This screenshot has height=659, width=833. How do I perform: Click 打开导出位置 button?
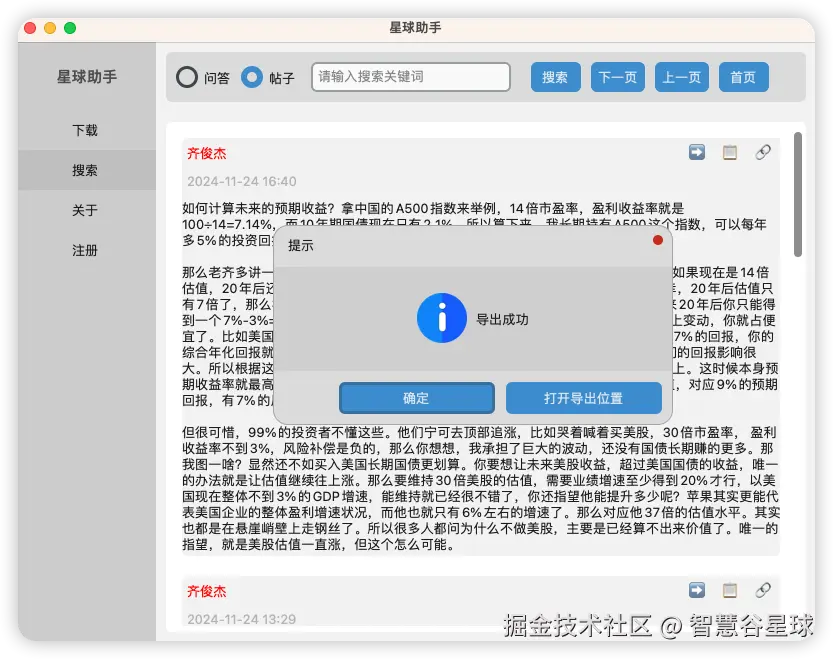point(583,398)
